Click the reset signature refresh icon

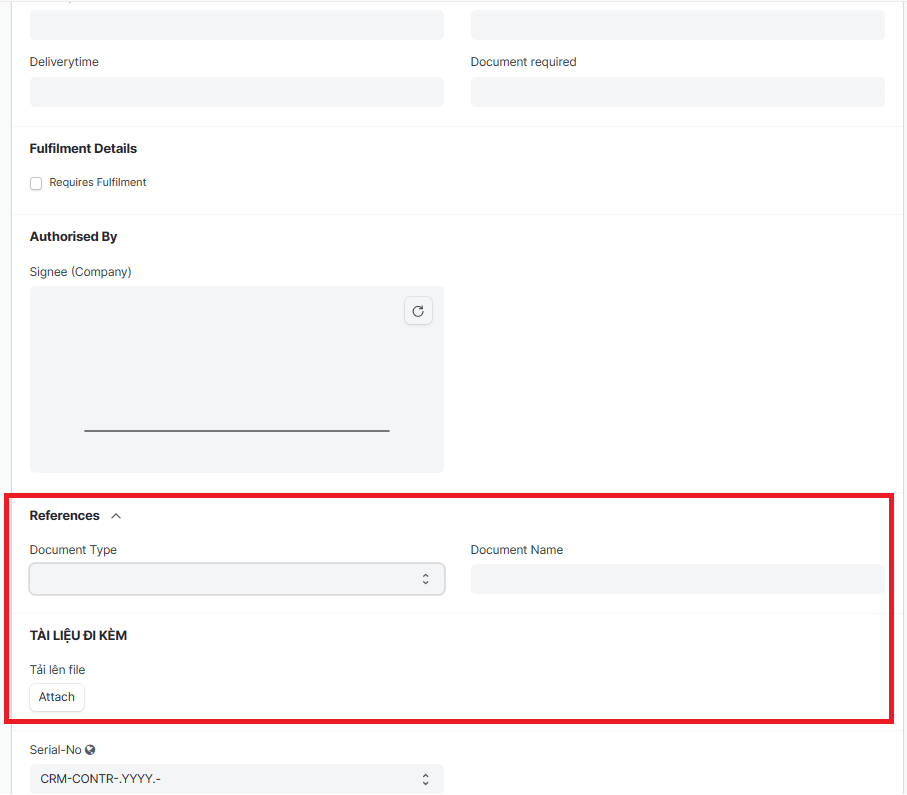(x=418, y=312)
